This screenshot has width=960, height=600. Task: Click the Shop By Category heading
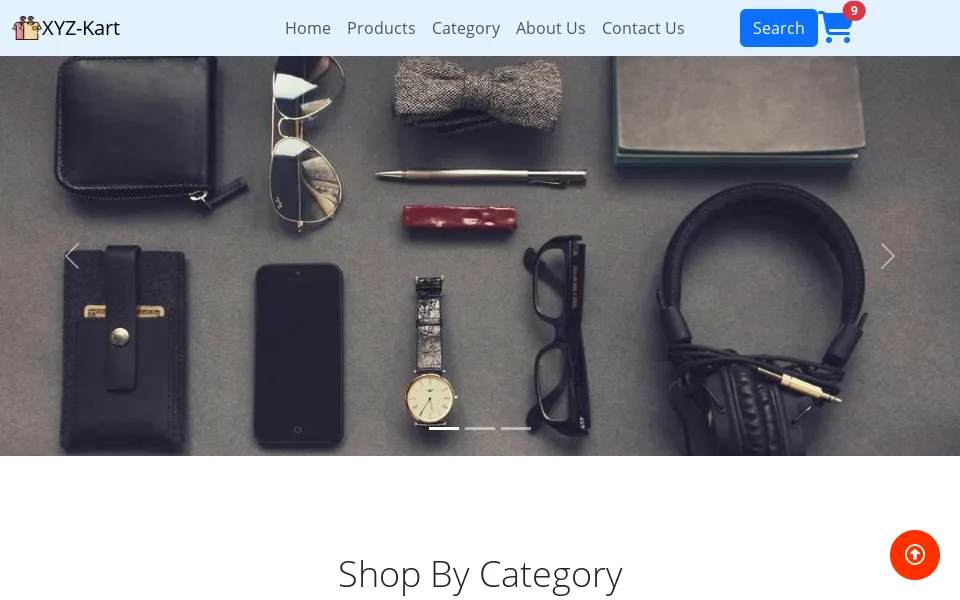(x=480, y=574)
